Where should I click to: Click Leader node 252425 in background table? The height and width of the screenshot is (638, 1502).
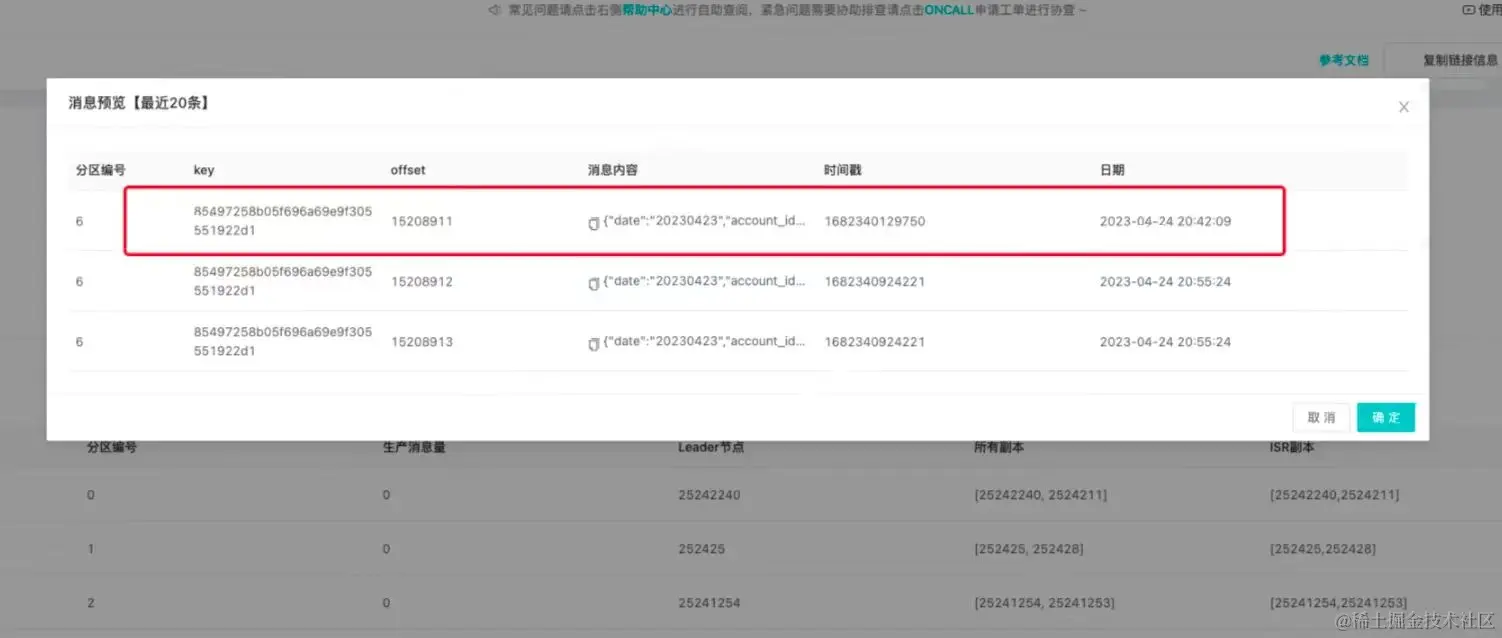[x=702, y=549]
